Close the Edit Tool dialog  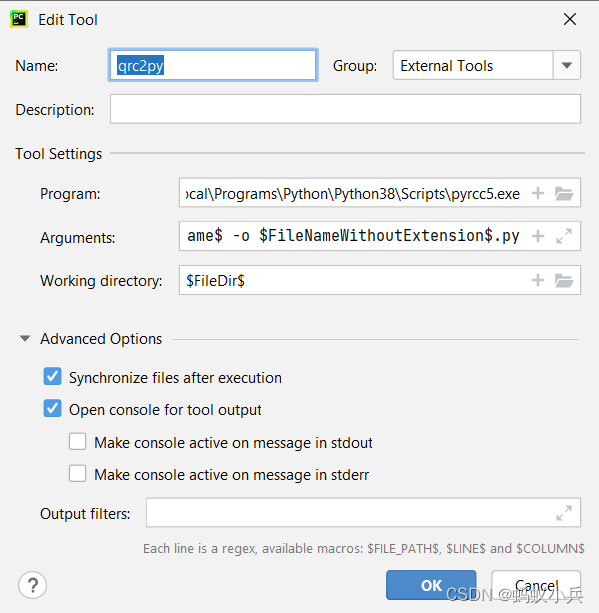(570, 19)
